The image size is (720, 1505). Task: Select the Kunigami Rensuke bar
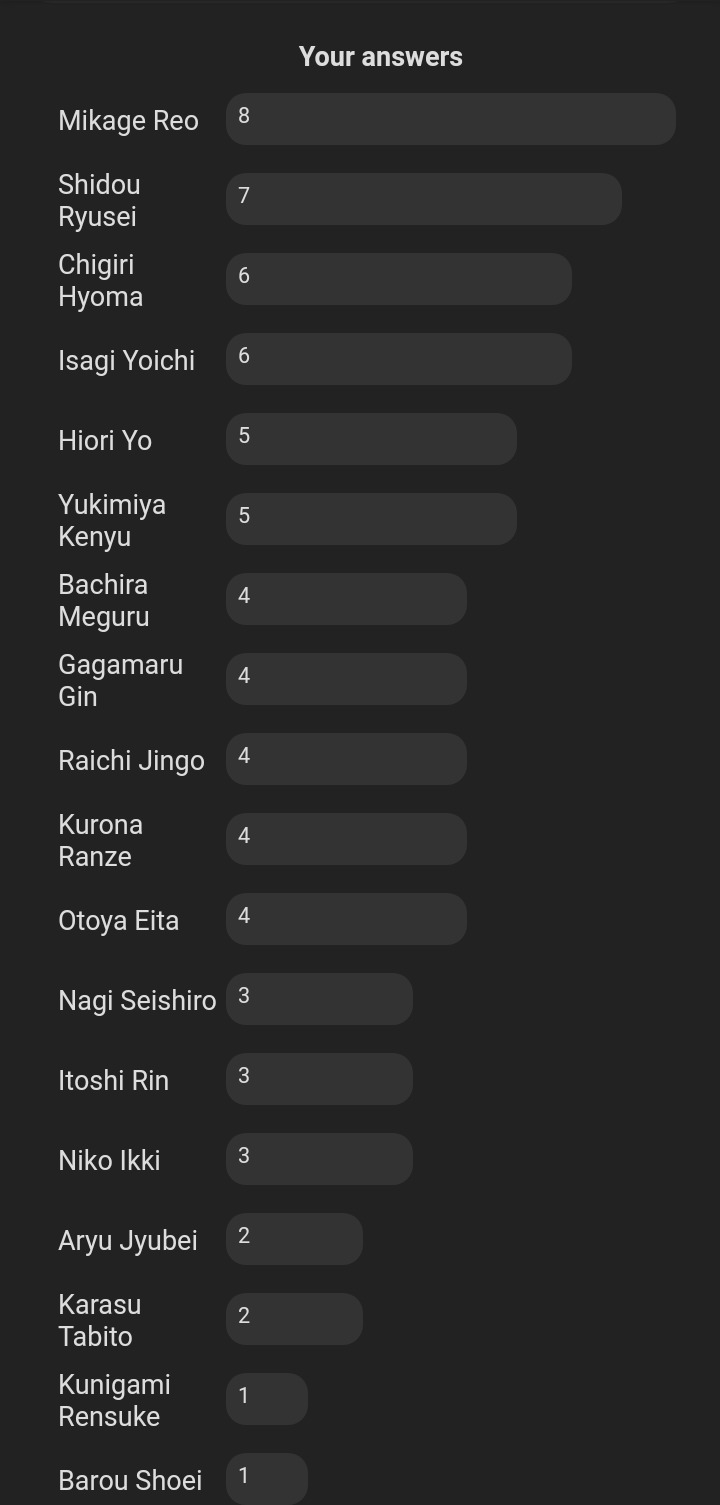(267, 1399)
